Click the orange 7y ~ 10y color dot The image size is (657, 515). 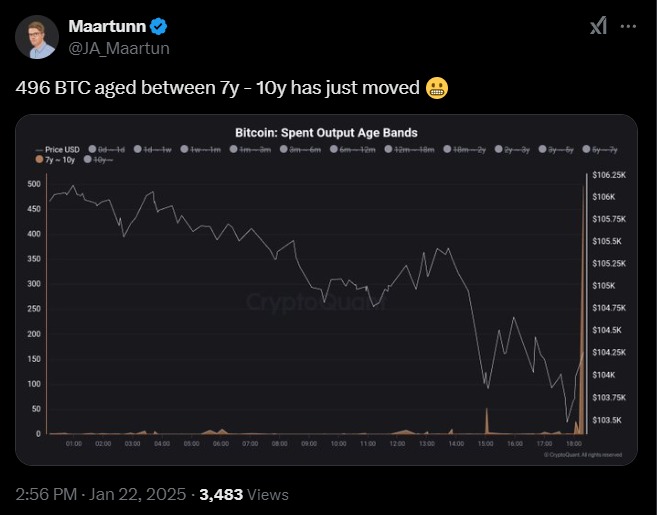[39, 159]
